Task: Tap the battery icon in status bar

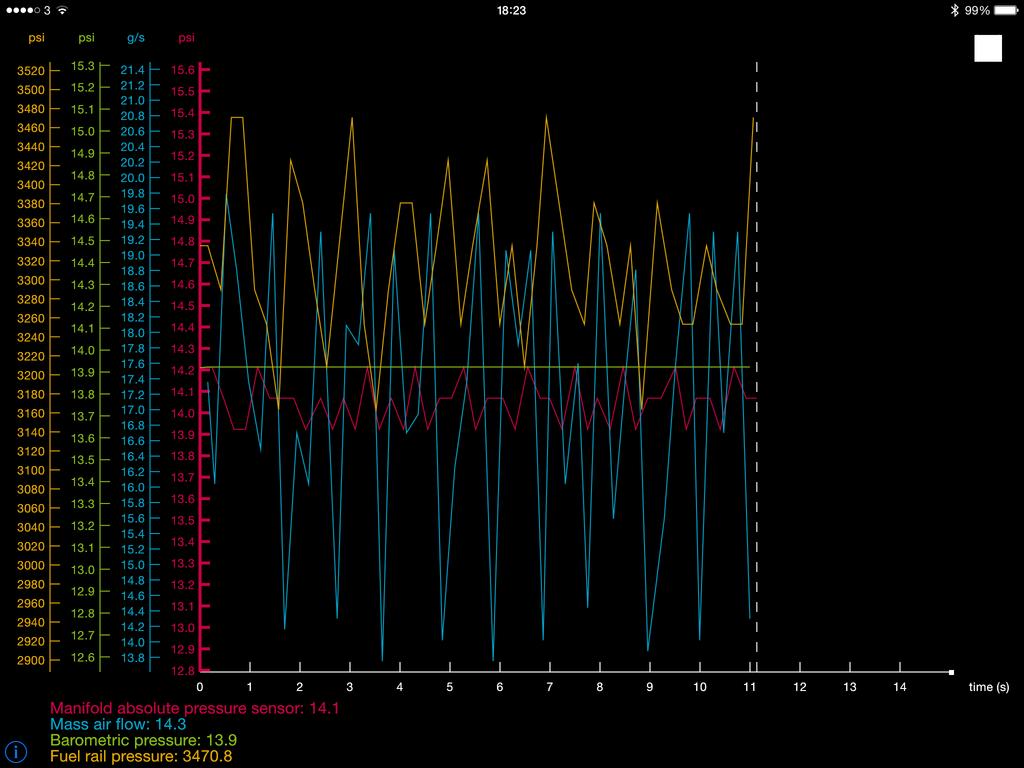Action: pyautogui.click(x=1005, y=10)
